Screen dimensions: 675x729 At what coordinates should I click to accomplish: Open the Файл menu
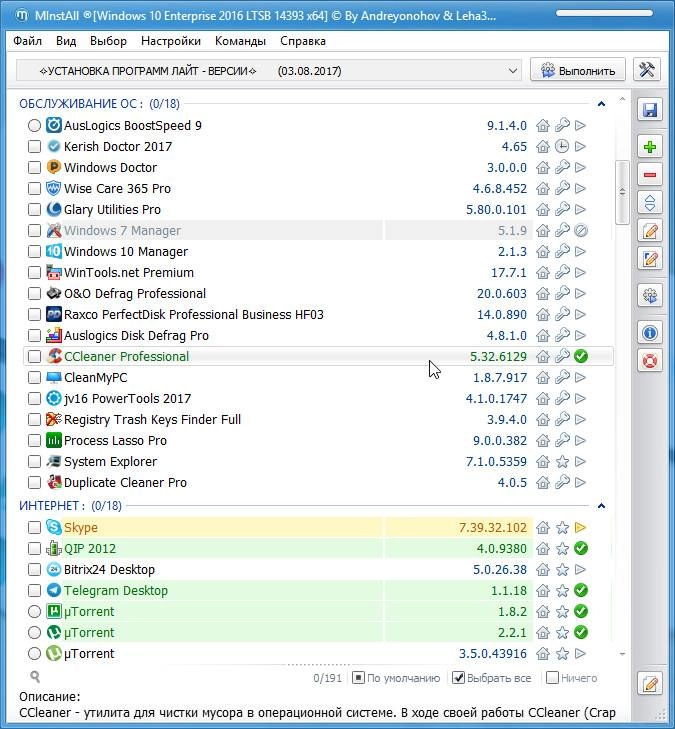27,41
